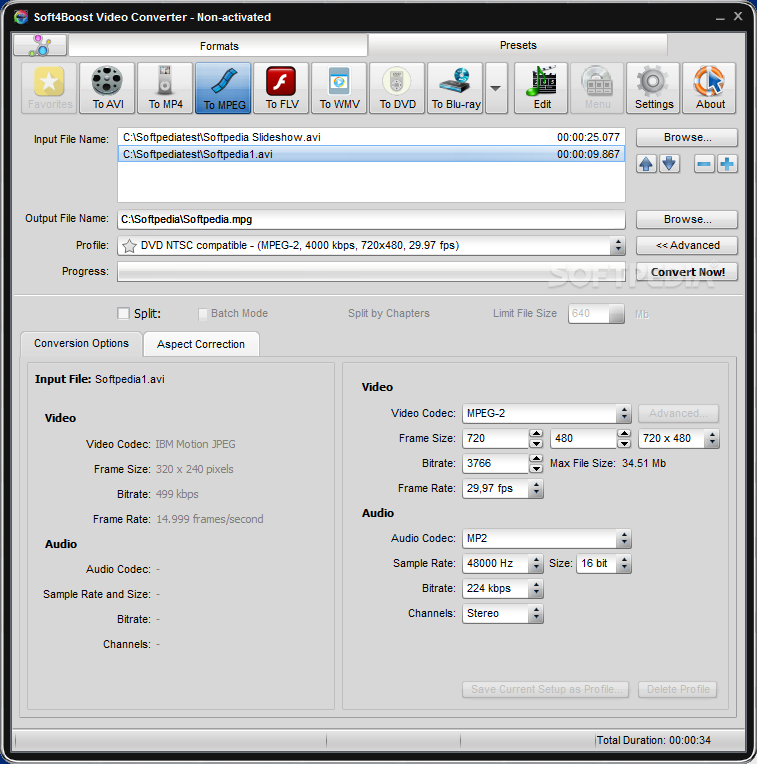Click the Limit File Size 640 field

point(588,313)
